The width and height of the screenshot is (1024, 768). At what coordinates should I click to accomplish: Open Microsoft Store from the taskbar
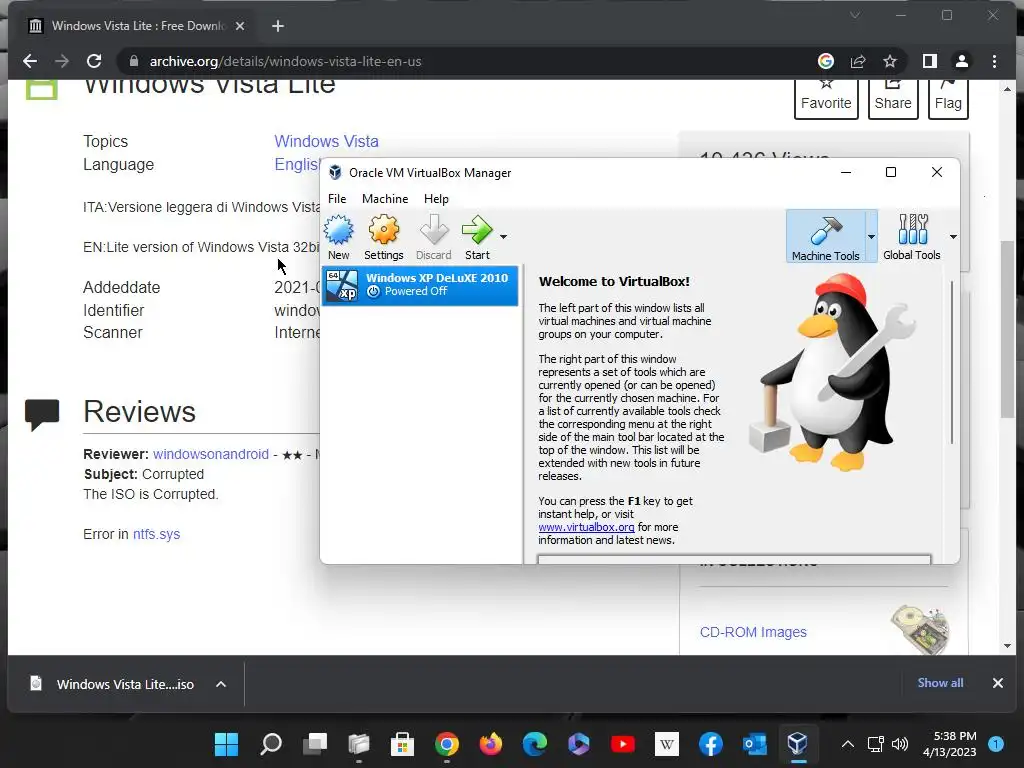[x=402, y=744]
